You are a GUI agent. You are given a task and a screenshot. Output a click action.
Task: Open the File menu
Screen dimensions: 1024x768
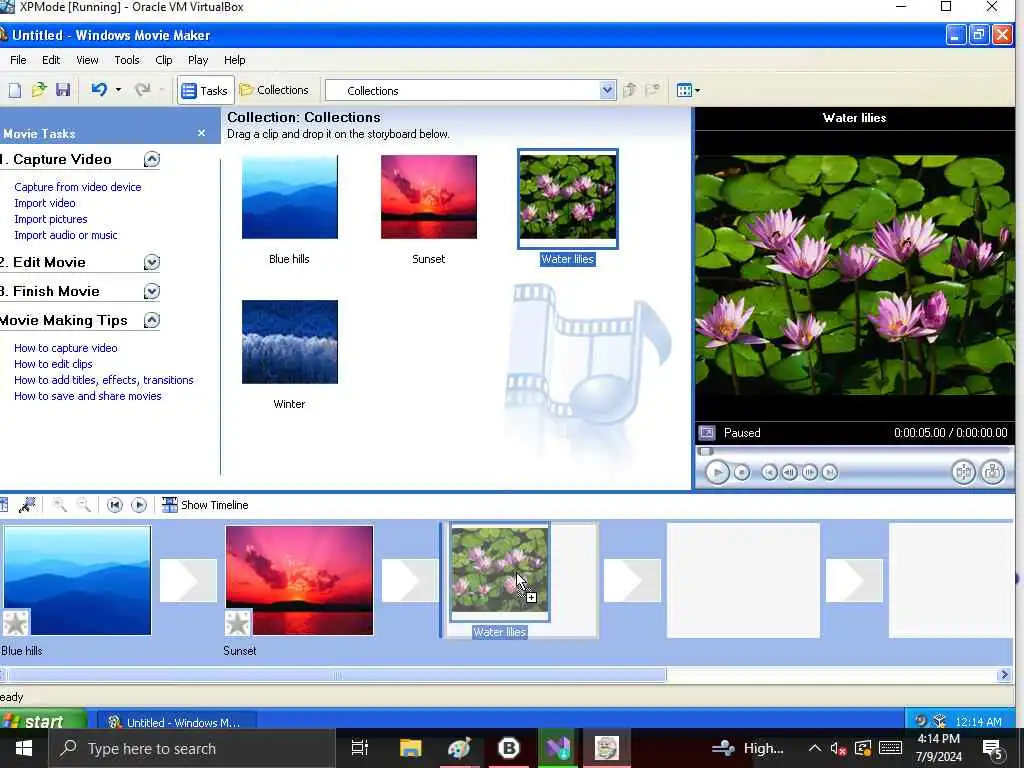point(18,60)
